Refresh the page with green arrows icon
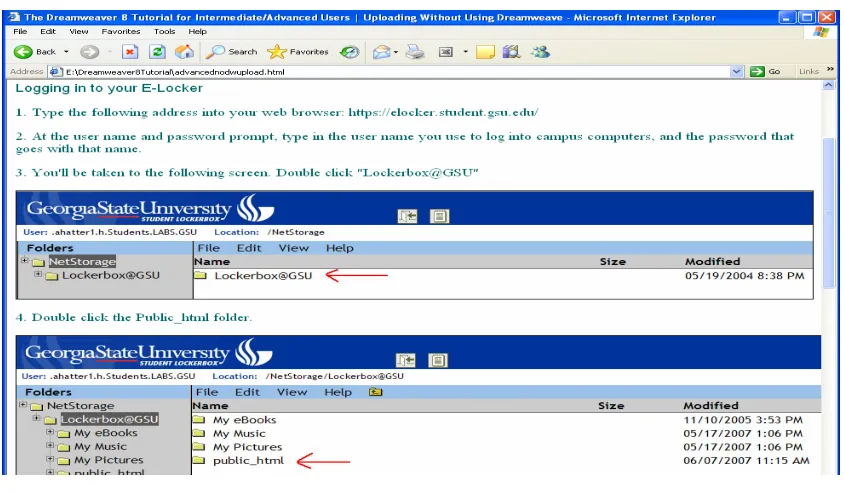Viewport: 844px width, 492px height. tap(157, 52)
